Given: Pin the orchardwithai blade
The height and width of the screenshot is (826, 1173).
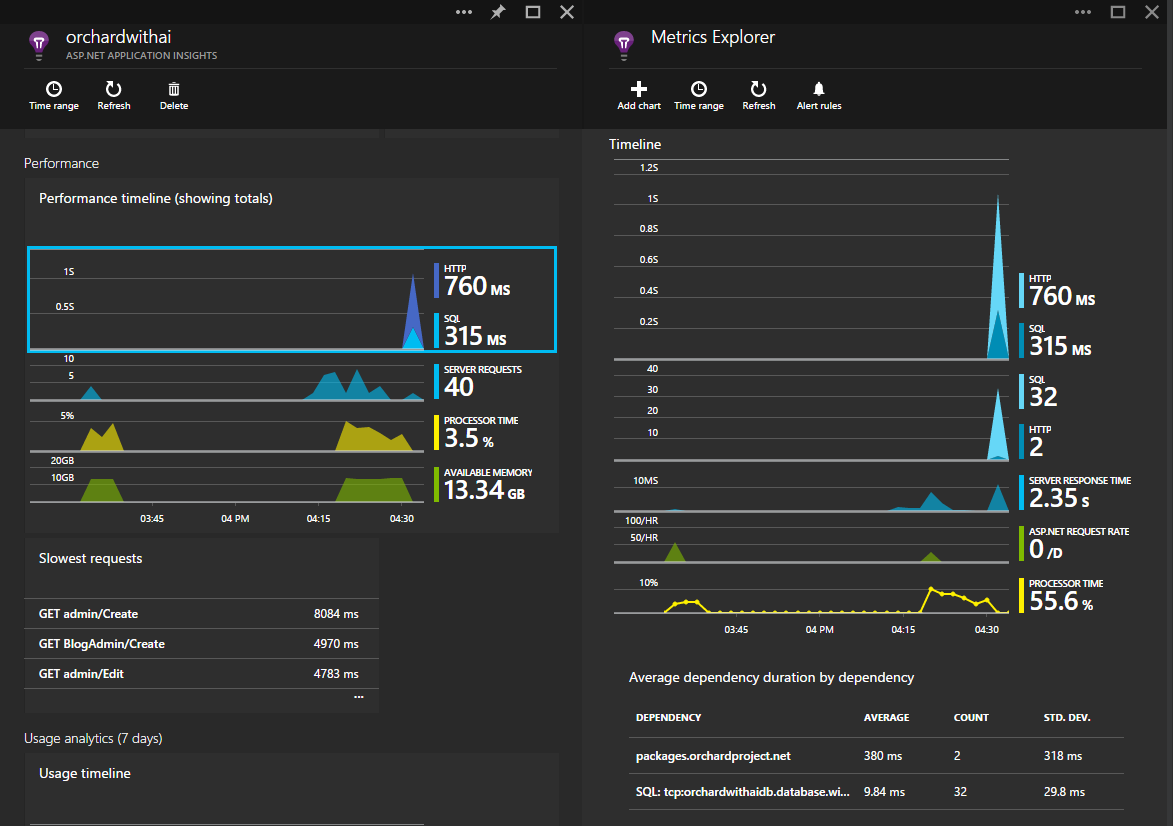Looking at the screenshot, I should pos(497,12).
